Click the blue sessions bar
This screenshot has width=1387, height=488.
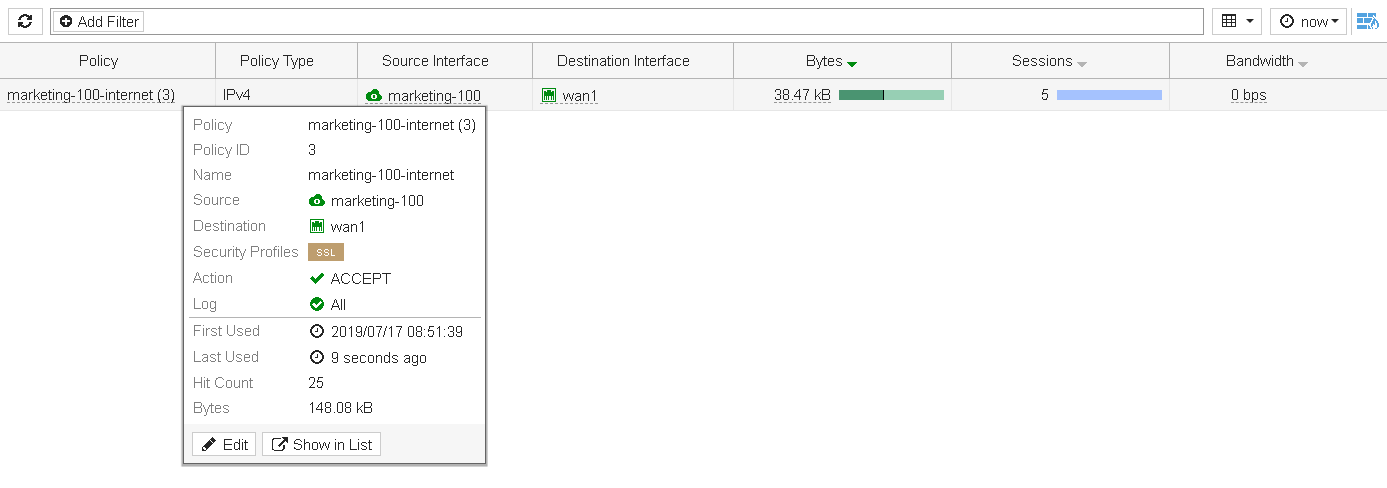point(1109,95)
